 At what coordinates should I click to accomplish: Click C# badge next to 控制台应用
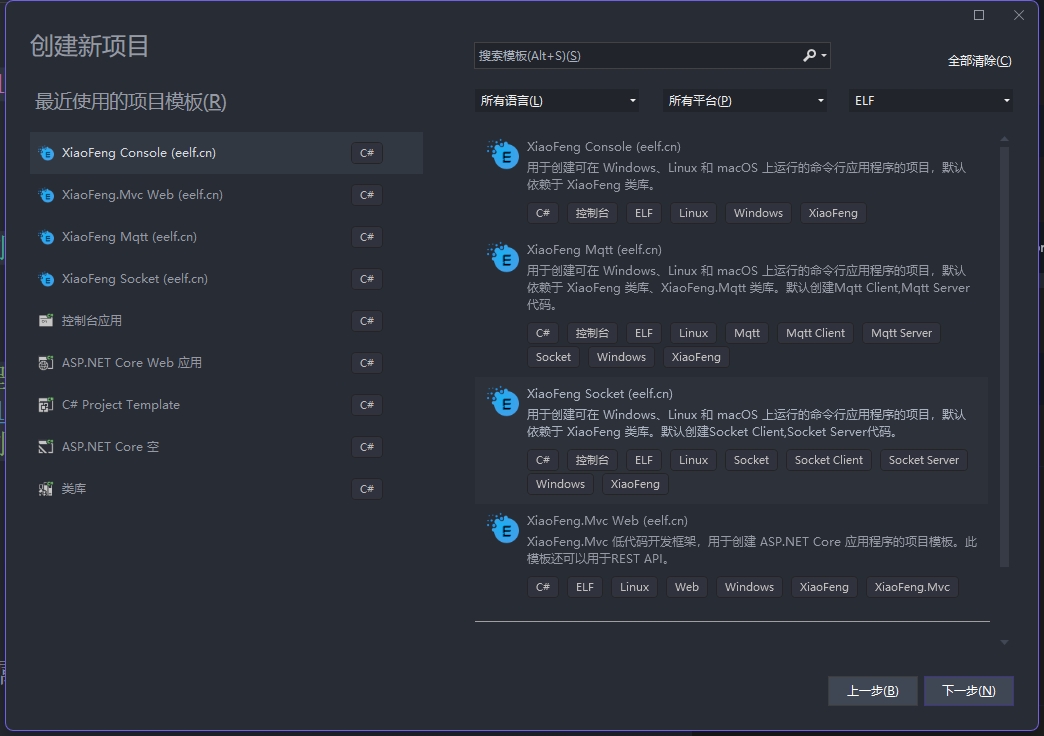[367, 321]
